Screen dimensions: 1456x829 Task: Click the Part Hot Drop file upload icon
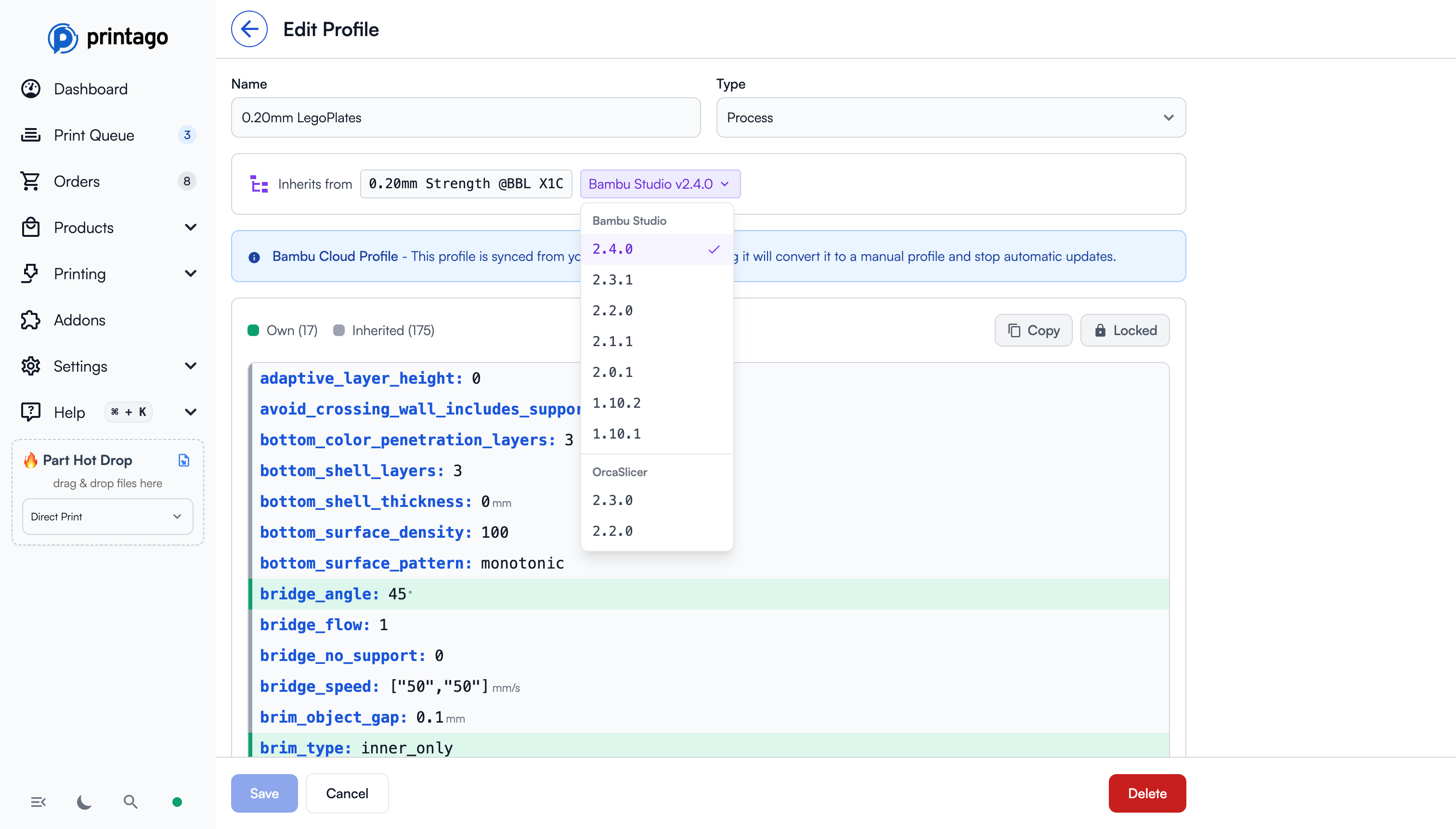pos(184,460)
